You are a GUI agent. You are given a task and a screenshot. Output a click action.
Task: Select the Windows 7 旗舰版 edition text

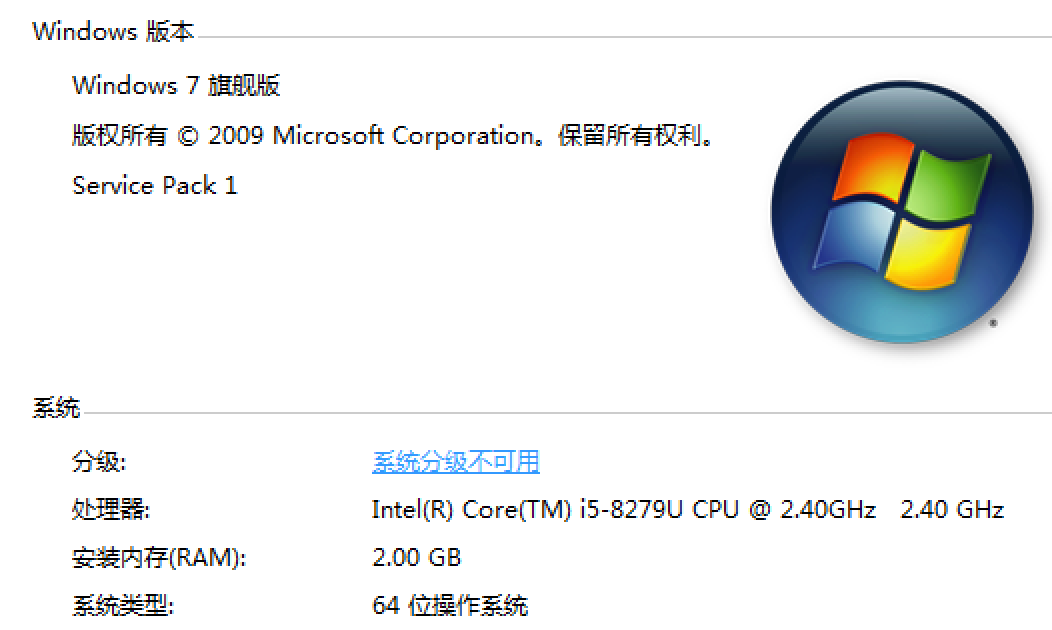coord(176,86)
